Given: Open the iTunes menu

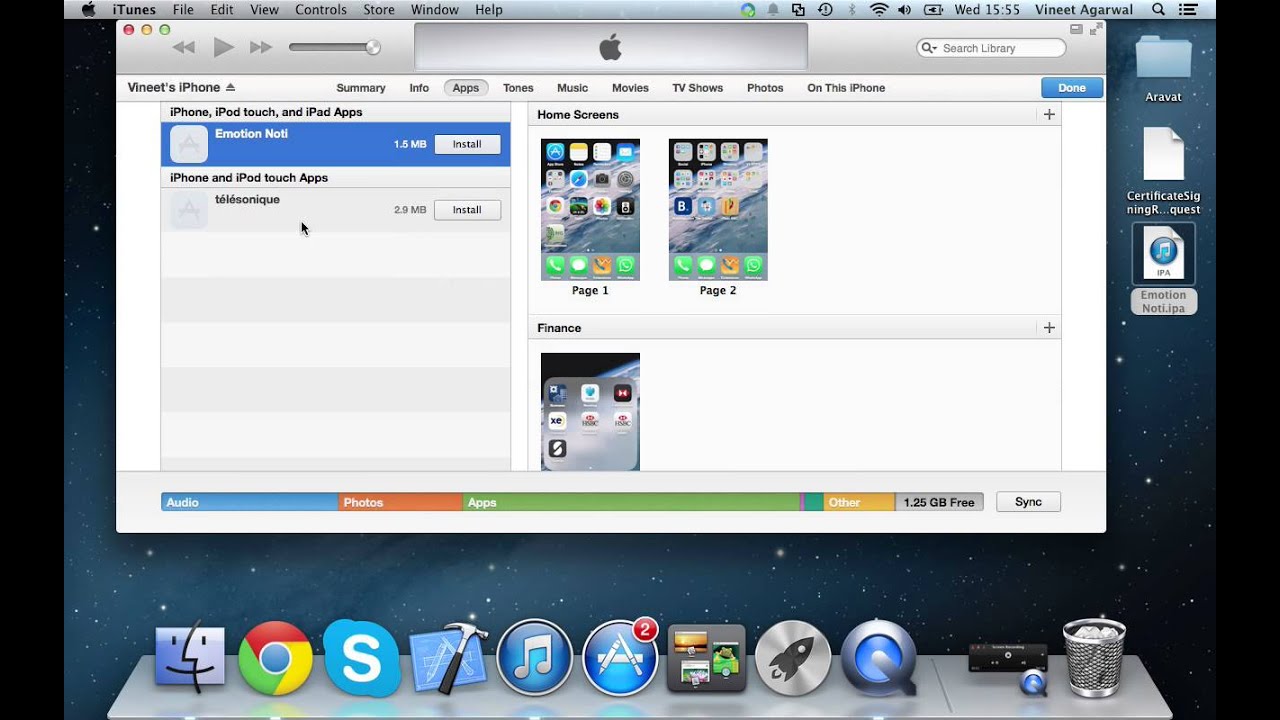Looking at the screenshot, I should tap(133, 9).
